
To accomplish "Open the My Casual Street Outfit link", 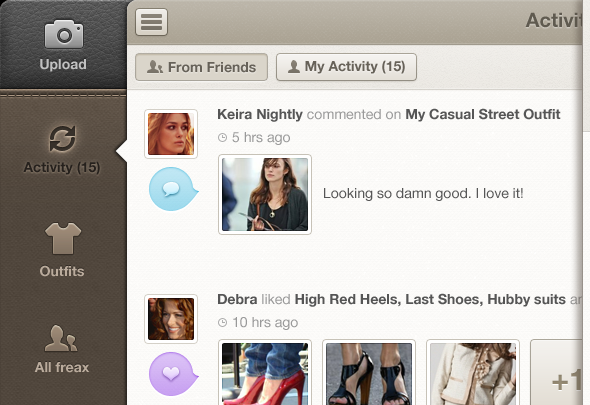I will click(483, 114).
